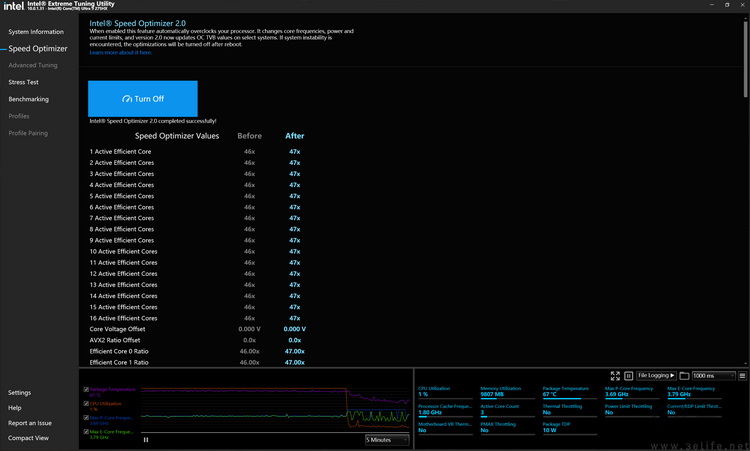This screenshot has height=451, width=750.
Task: Open Profile Pairing in the sidebar
Action: click(x=28, y=133)
